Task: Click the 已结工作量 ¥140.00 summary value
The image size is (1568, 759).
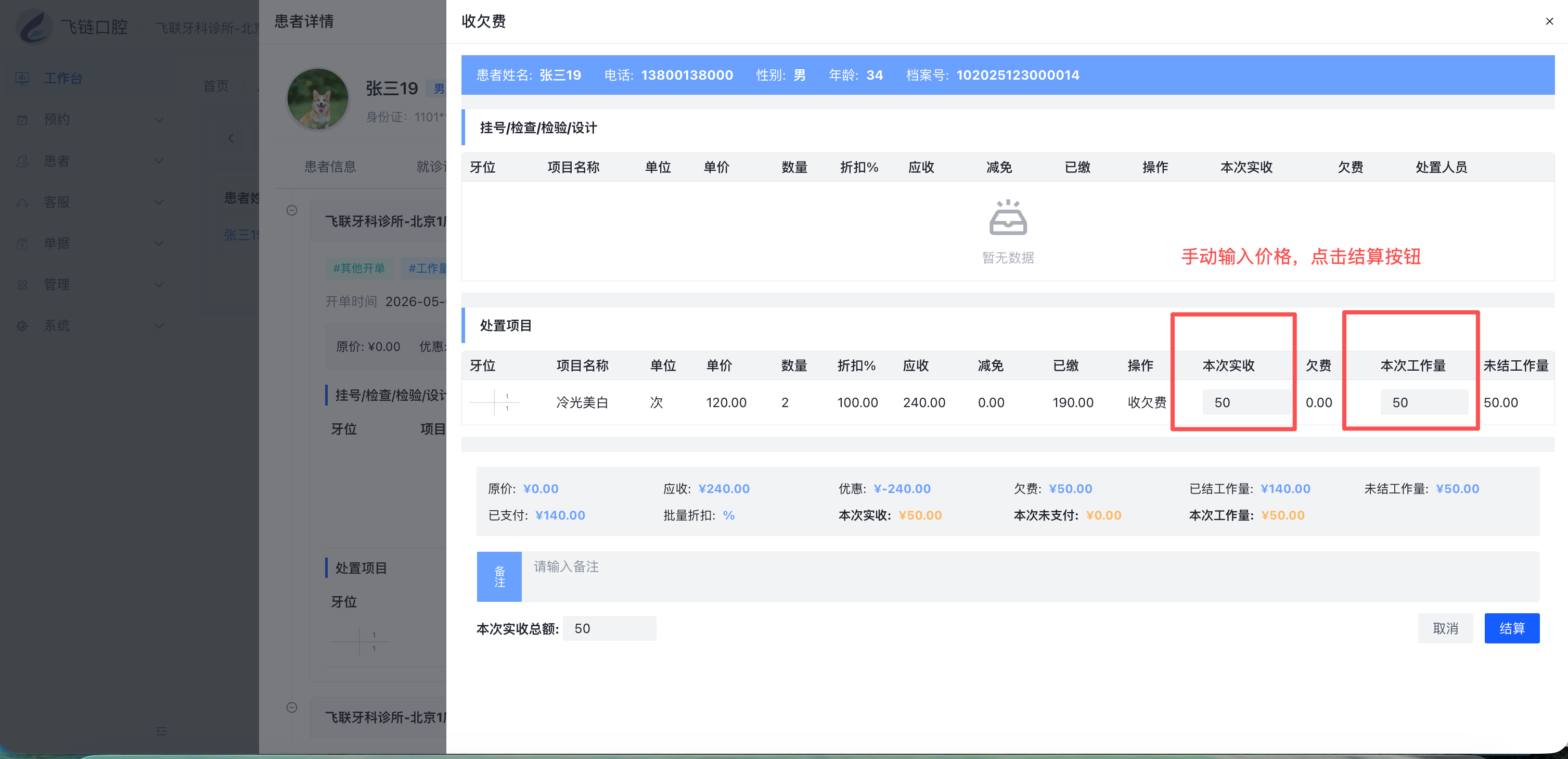Action: (x=1286, y=488)
